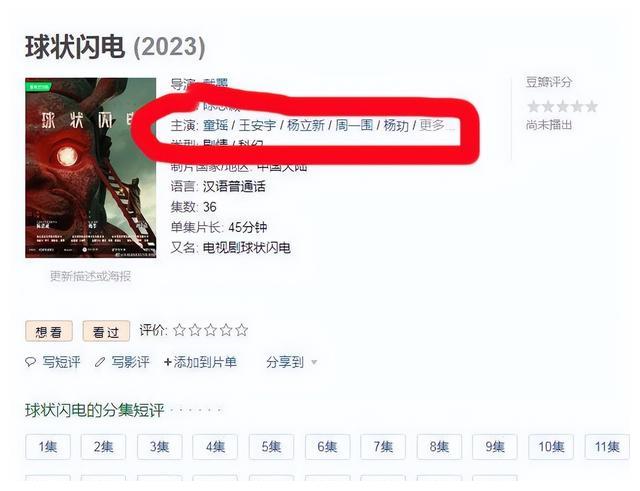This screenshot has width=640, height=491.
Task: Mark as 看过
Action: tap(106, 331)
